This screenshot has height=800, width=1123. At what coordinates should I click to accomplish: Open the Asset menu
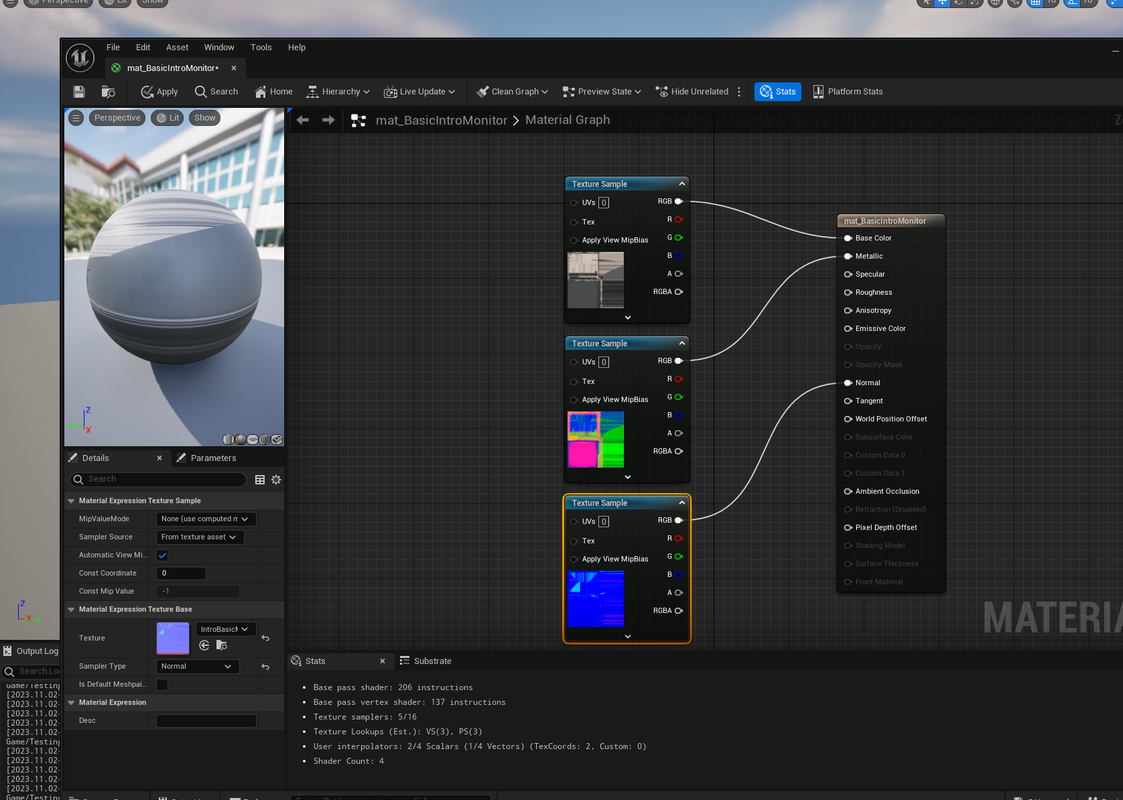pos(177,47)
